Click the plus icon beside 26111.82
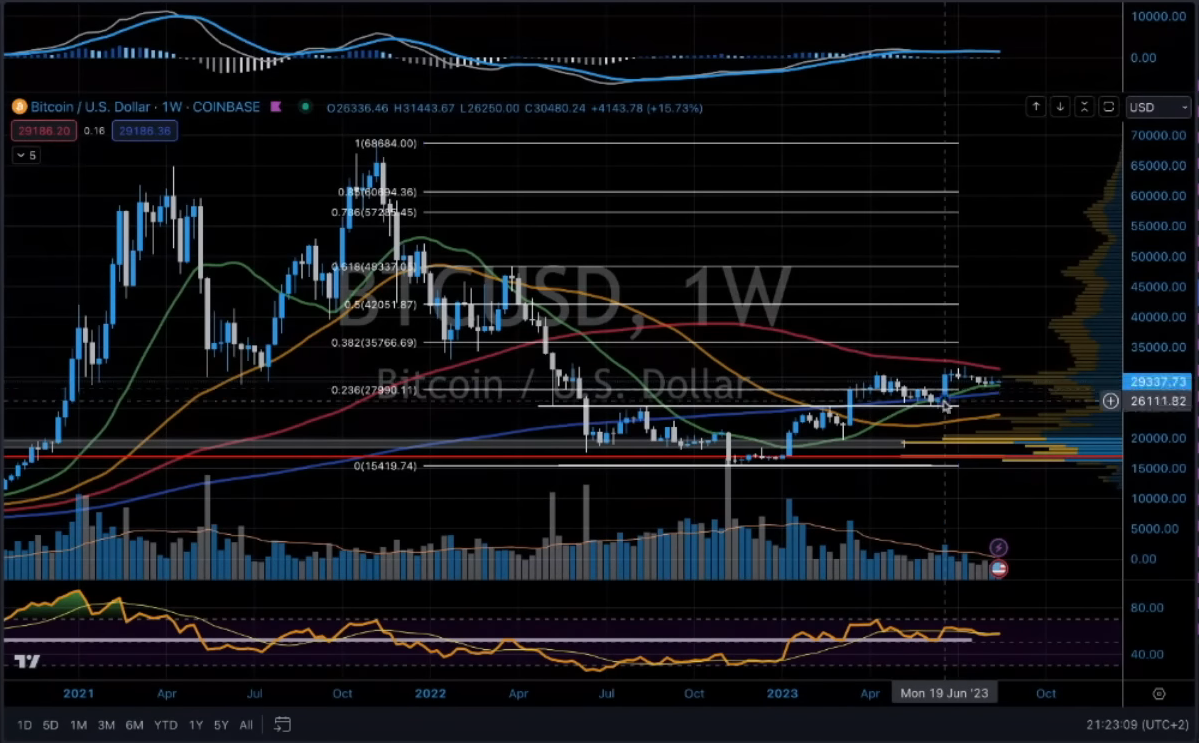 pos(1110,401)
